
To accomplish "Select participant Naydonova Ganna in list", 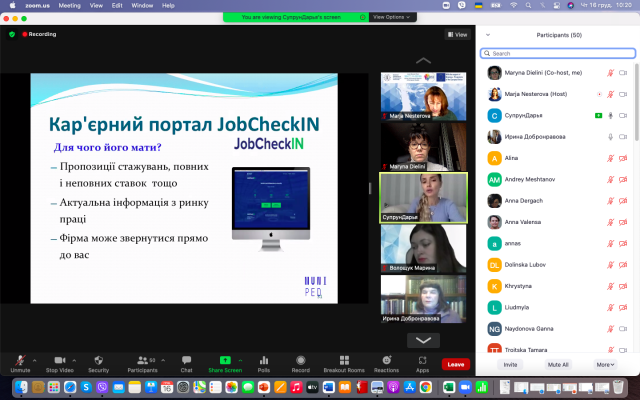I will point(558,329).
